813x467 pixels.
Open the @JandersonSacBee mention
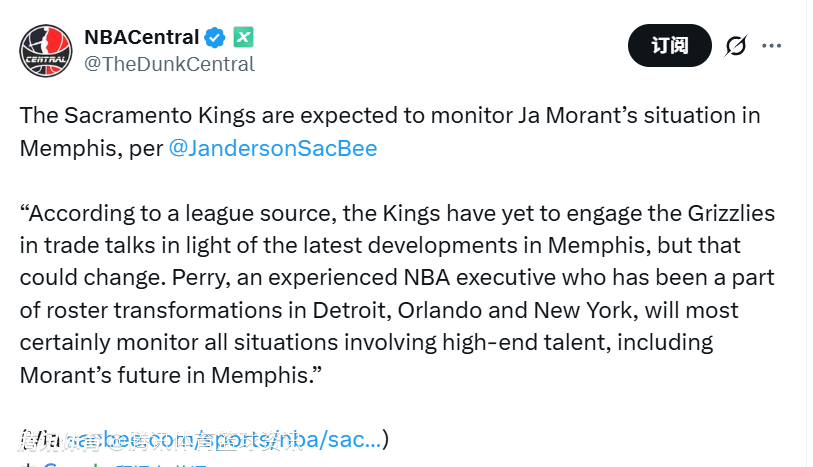tap(272, 149)
